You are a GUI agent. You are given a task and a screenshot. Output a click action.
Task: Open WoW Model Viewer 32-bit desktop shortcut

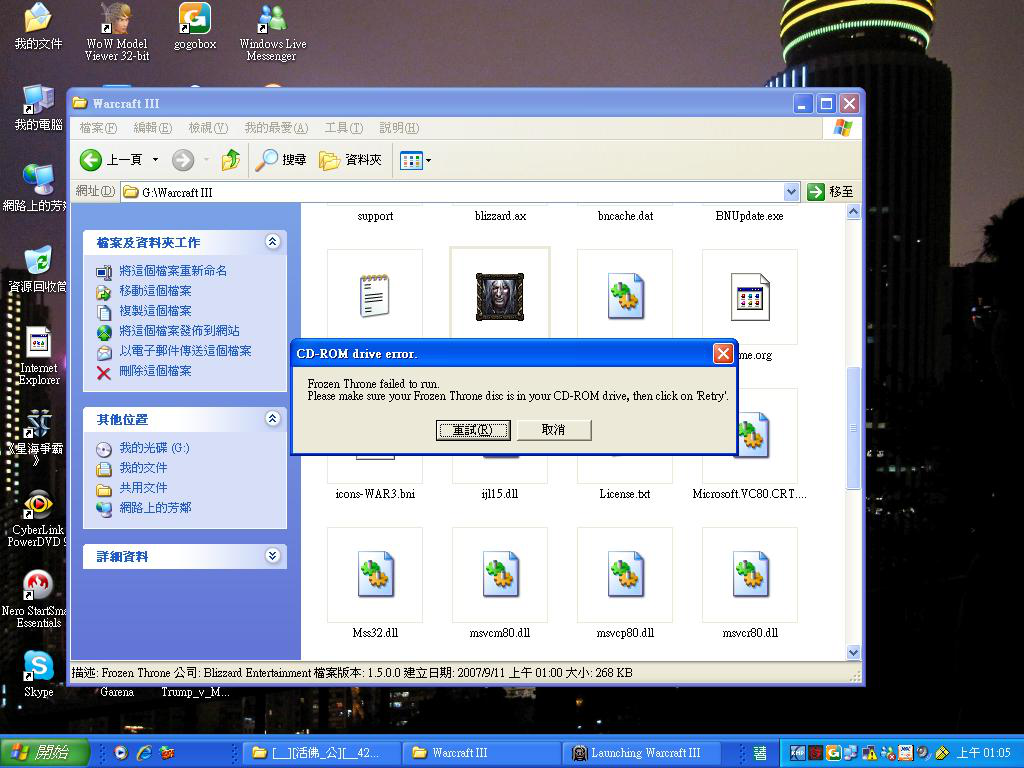pyautogui.click(x=117, y=32)
